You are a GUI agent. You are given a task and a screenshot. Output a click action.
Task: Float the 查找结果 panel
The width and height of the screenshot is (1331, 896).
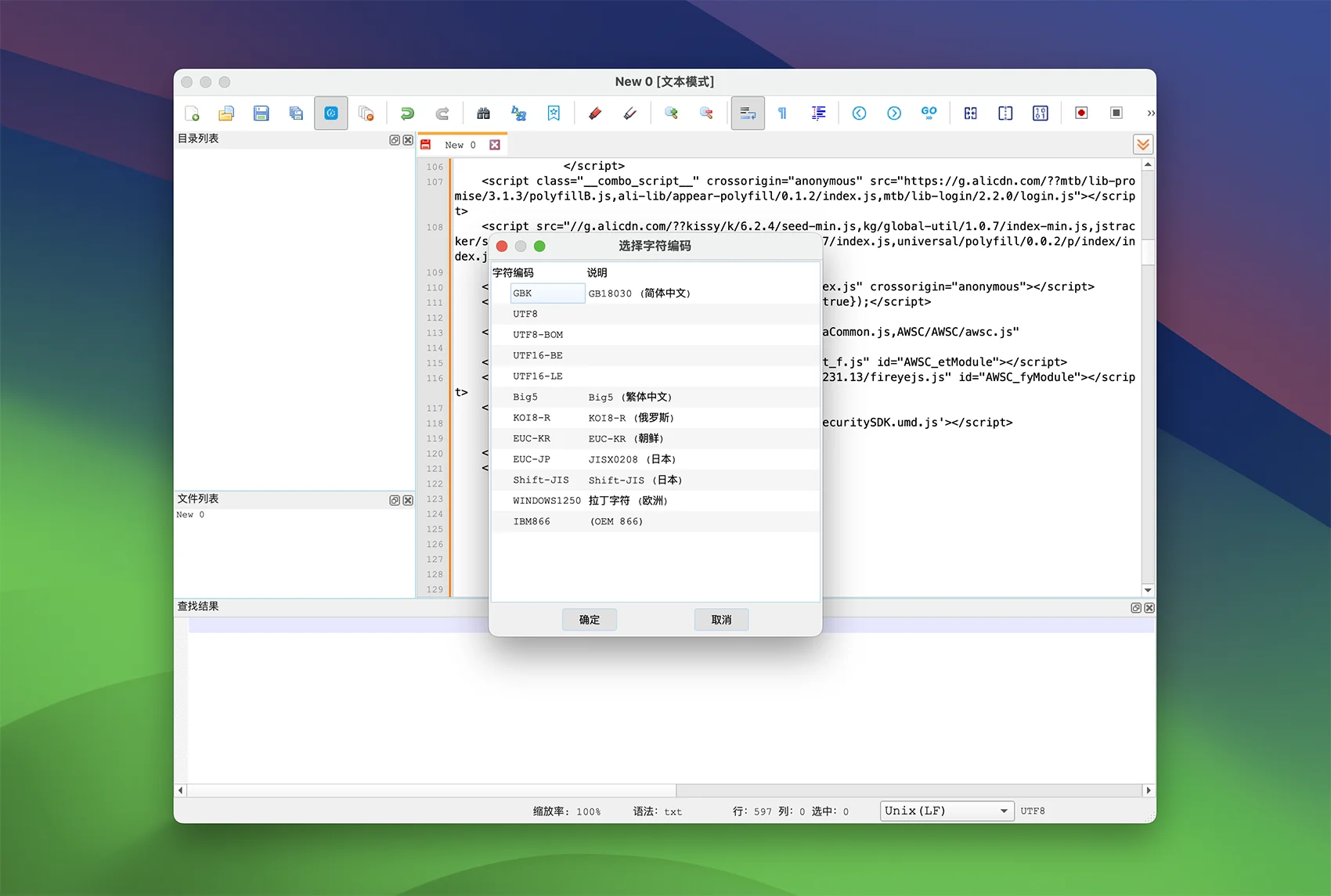(x=1136, y=608)
